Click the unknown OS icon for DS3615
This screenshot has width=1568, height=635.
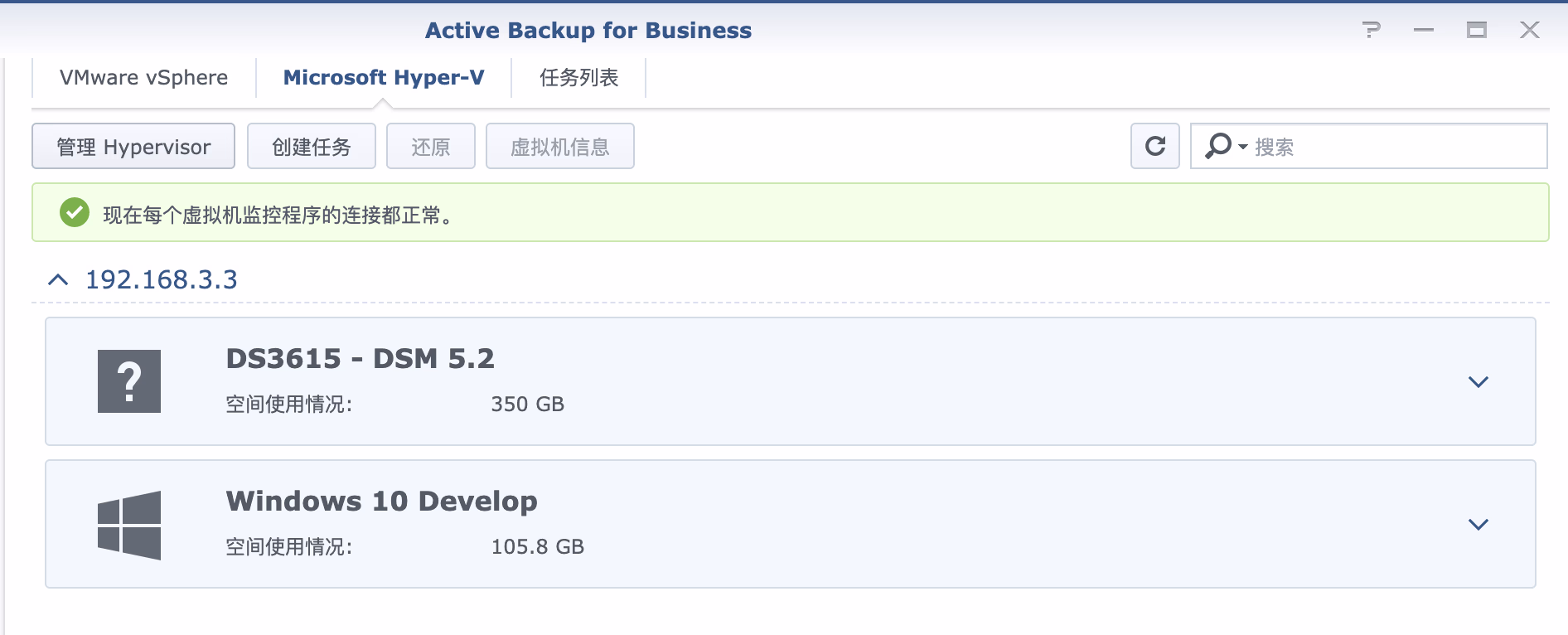pyautogui.click(x=129, y=381)
